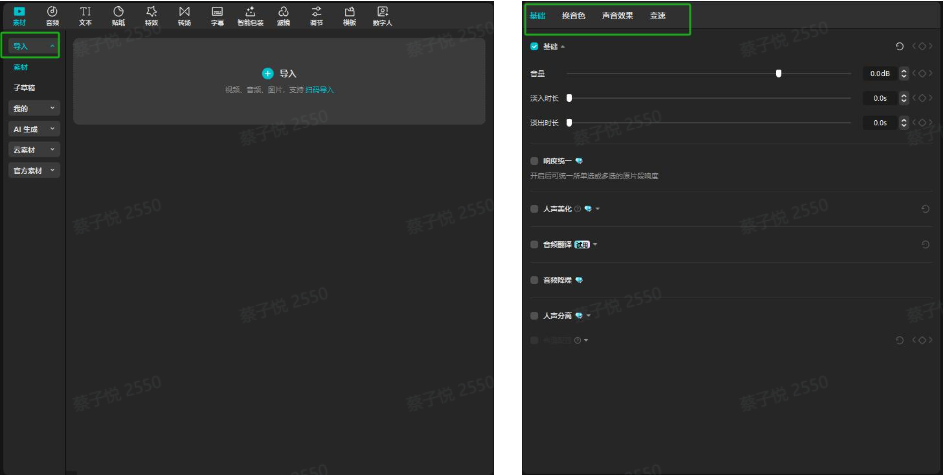Screen dimensions: 944x475
Task: Enable the 人声分离 checkbox
Action: pos(534,315)
